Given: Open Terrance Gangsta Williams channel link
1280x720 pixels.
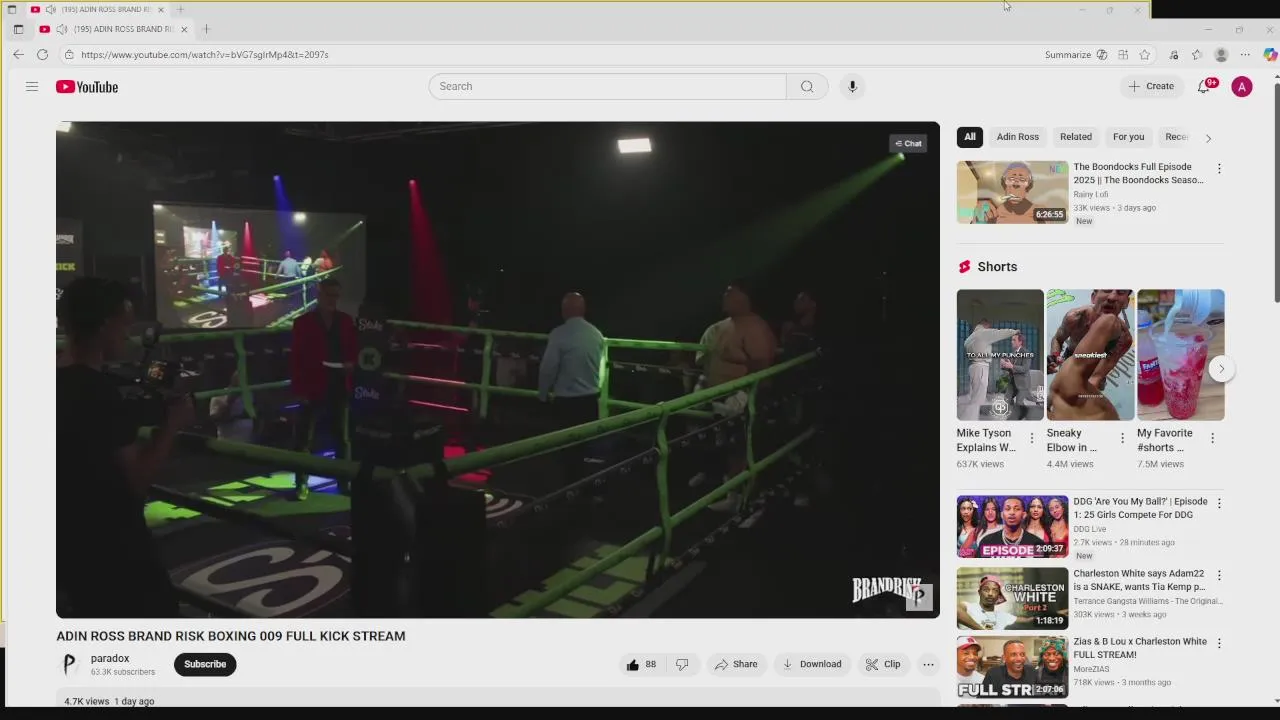Looking at the screenshot, I should coord(1148,601).
